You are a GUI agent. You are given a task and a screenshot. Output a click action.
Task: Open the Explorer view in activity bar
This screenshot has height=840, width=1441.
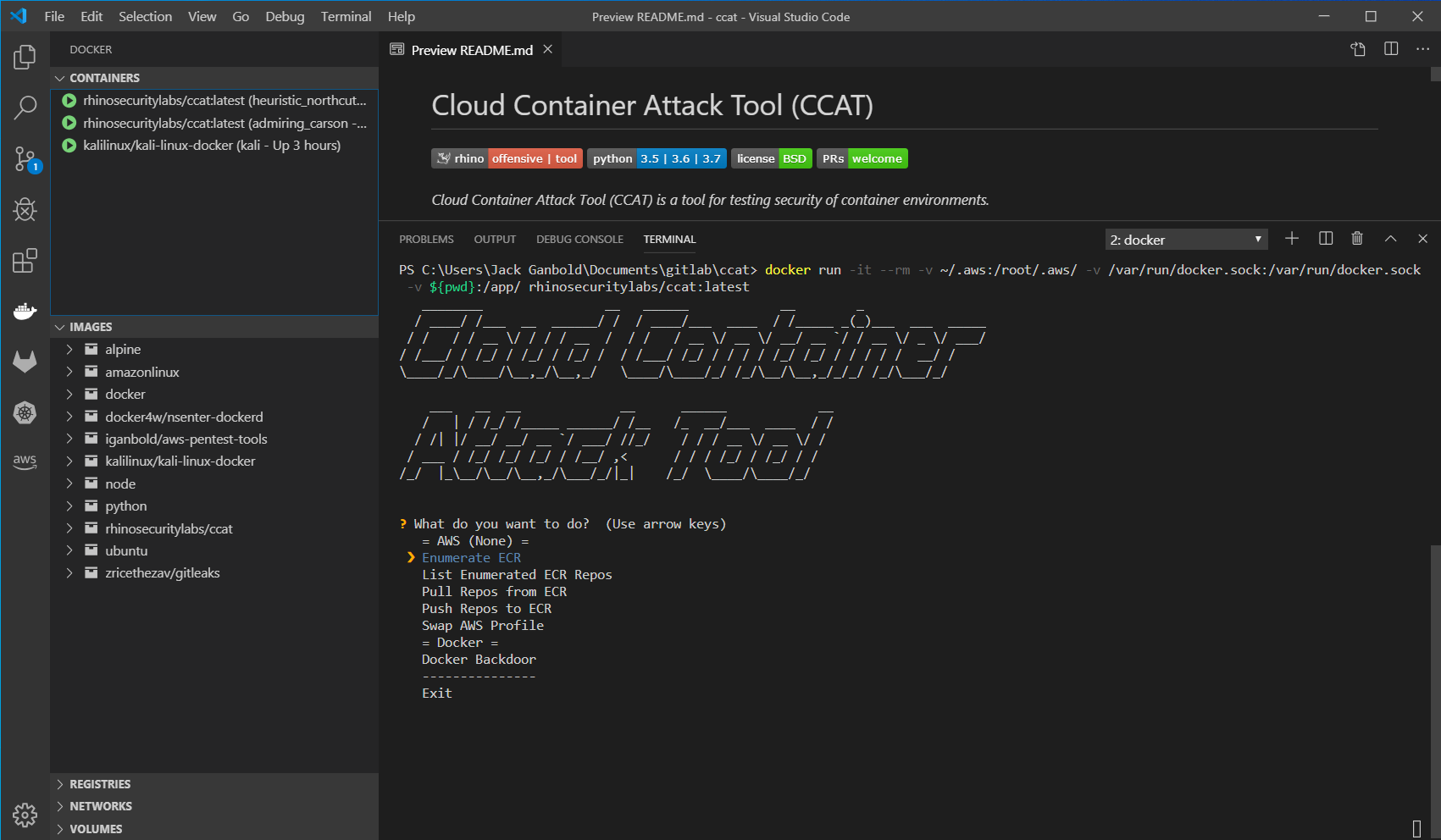tap(25, 58)
